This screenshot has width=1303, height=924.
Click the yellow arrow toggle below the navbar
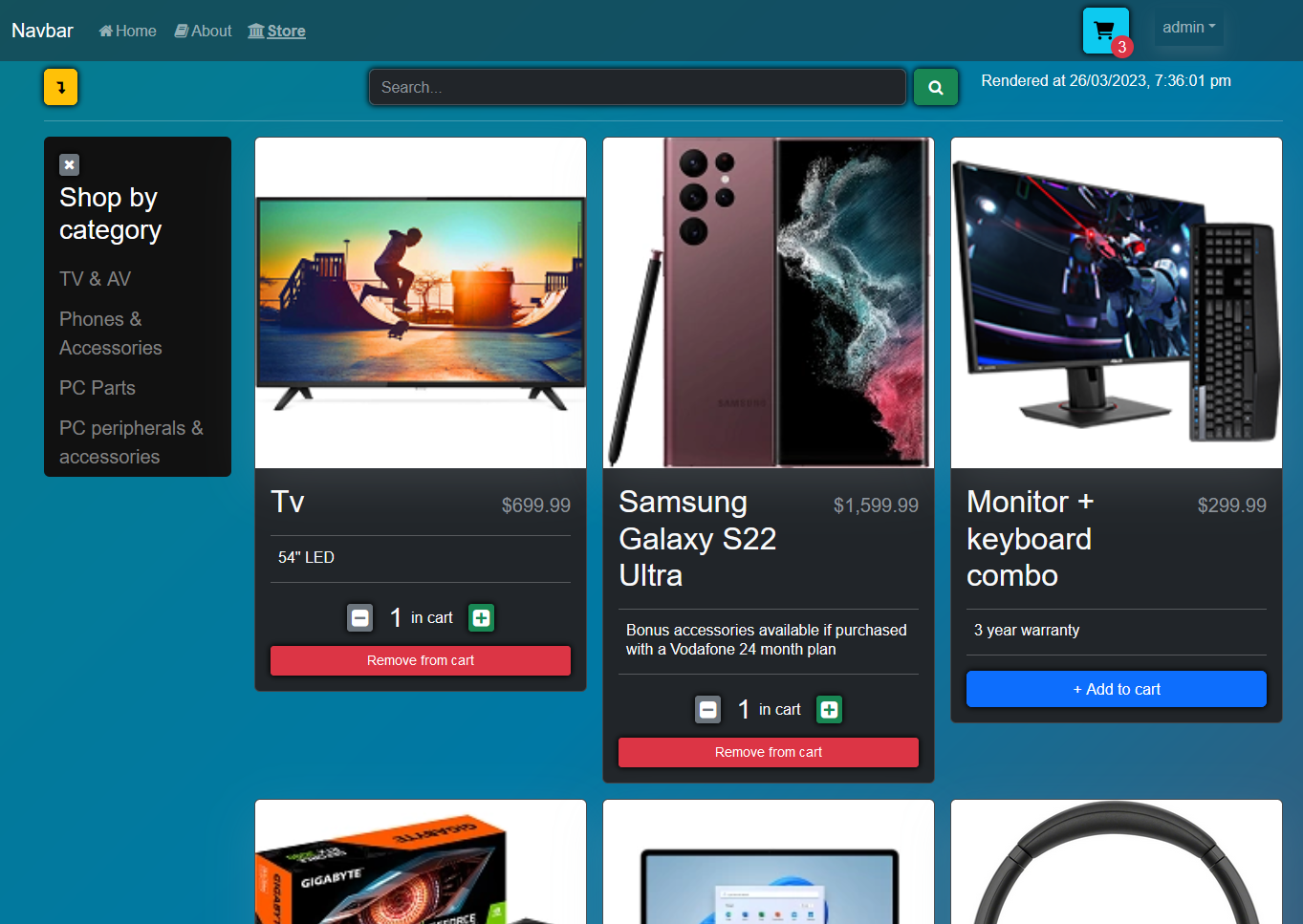(x=60, y=86)
